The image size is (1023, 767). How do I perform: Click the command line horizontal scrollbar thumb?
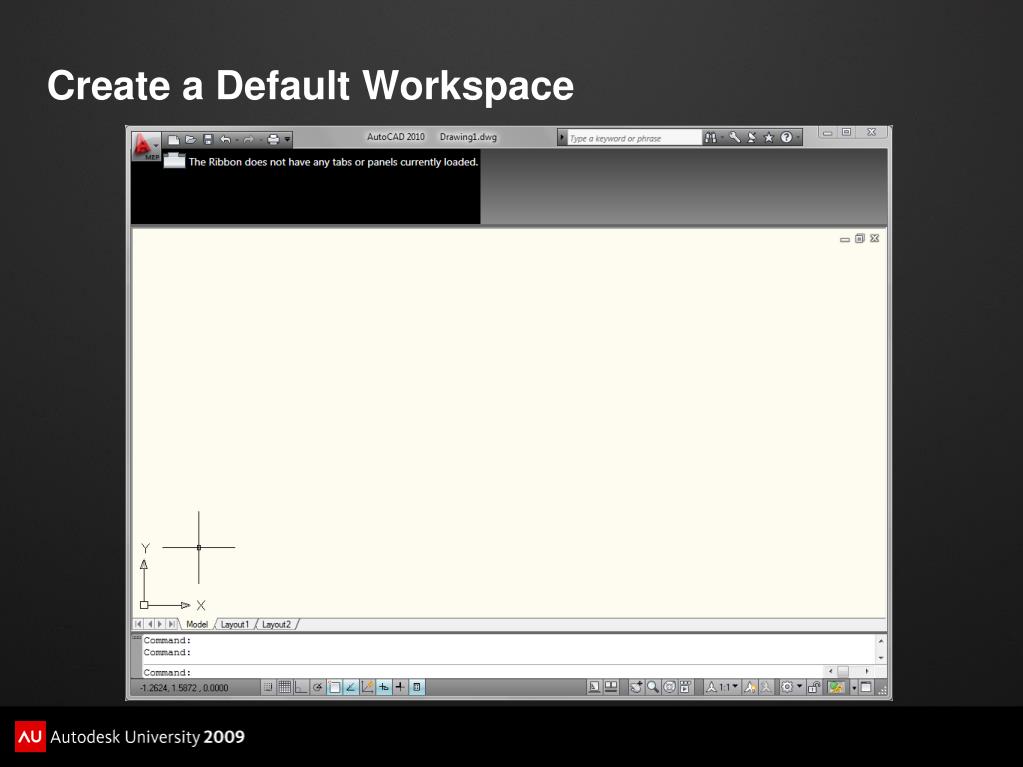click(x=843, y=671)
